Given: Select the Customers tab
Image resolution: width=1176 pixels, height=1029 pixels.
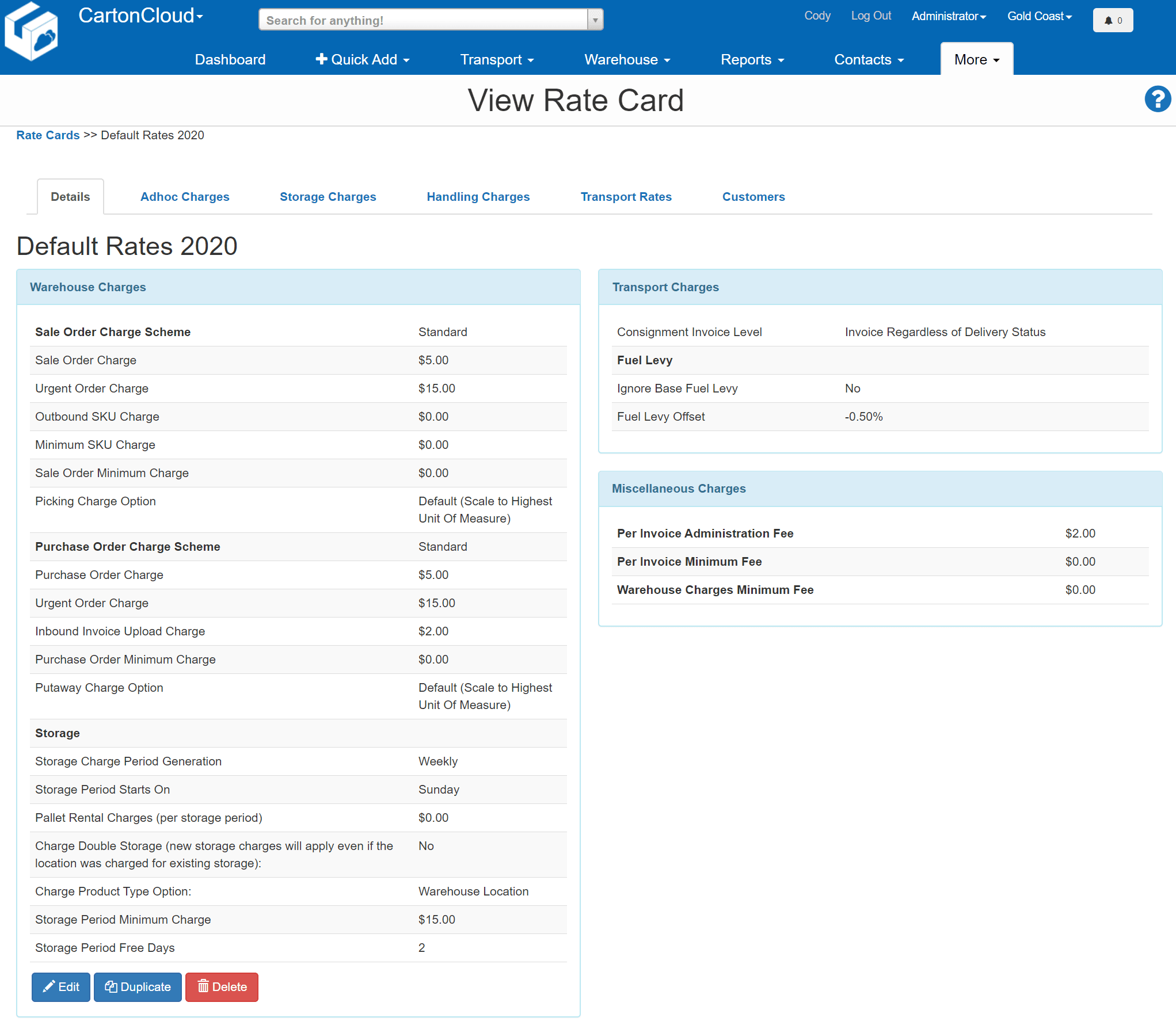Looking at the screenshot, I should point(753,196).
